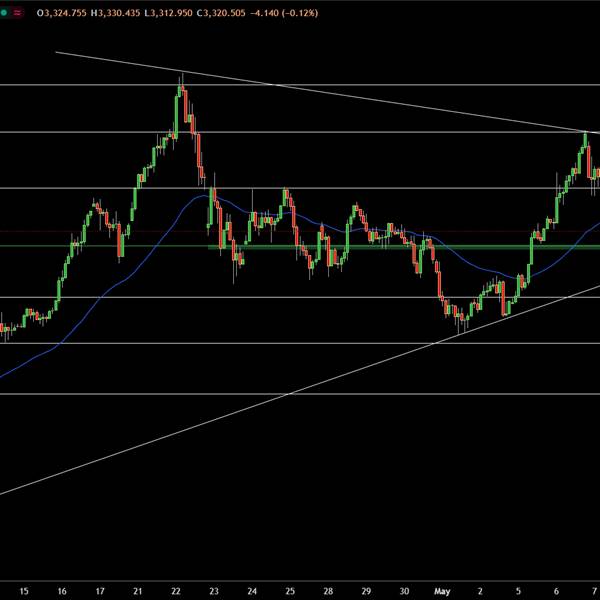Screen dimensions: 600x600
Task: Click the date label 24 on time axis
Action: pos(252,591)
